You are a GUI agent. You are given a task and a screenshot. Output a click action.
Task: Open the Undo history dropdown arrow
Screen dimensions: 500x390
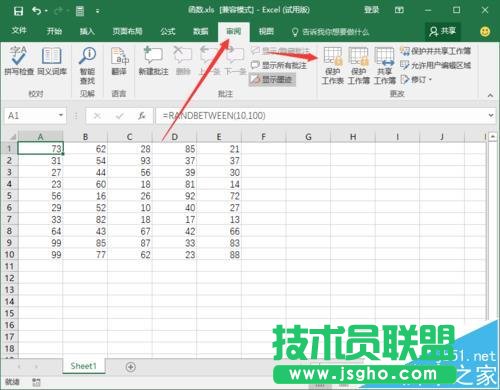pos(46,11)
